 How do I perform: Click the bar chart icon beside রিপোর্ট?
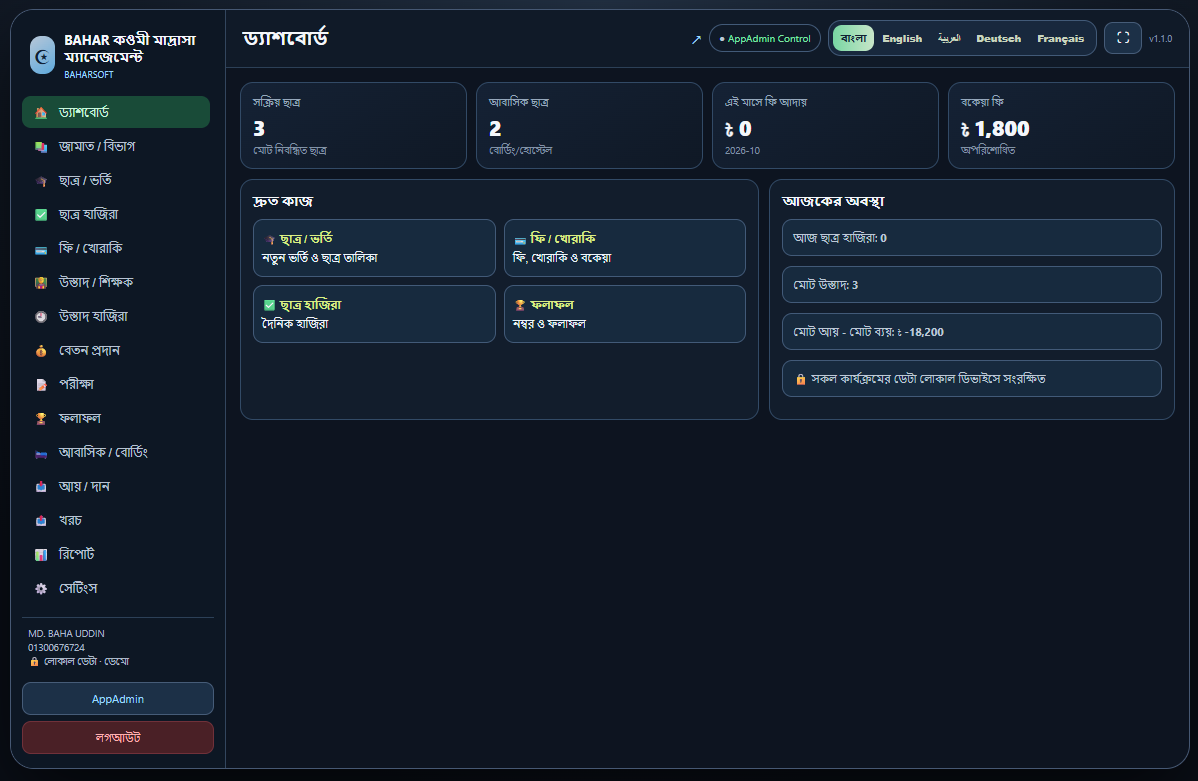tap(41, 555)
